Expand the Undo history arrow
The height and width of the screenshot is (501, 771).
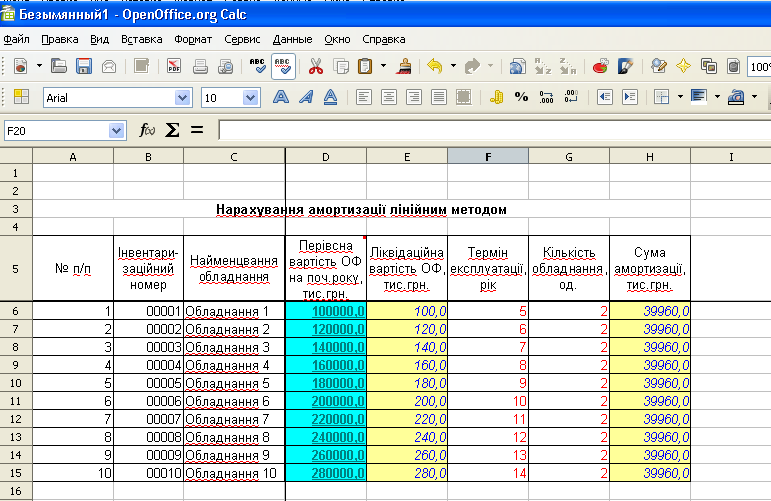453,66
